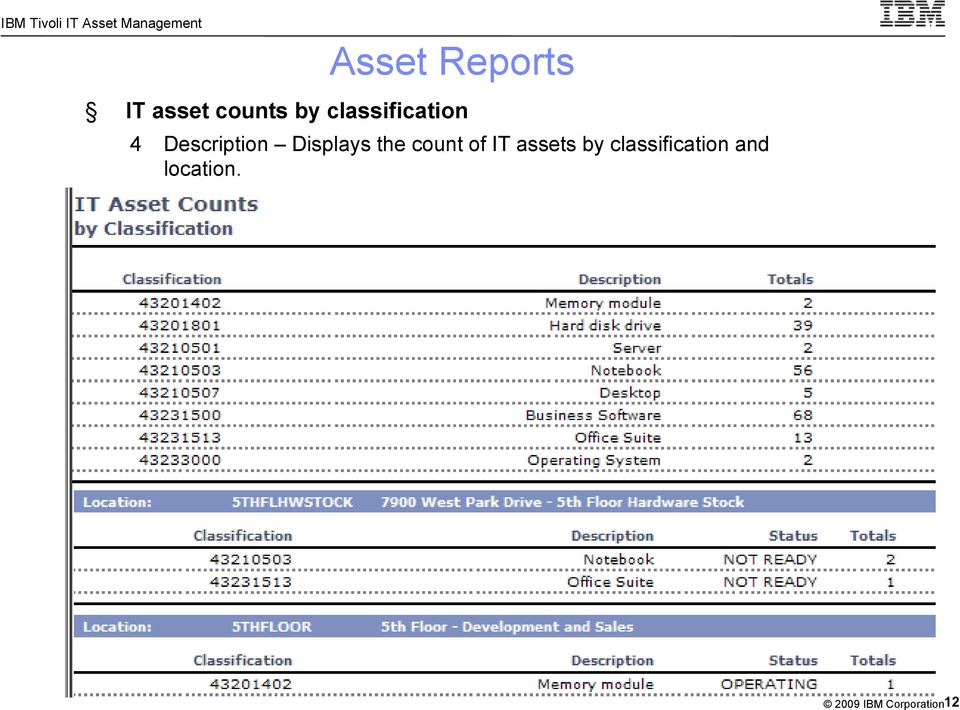Click the 'IT asset counts by classification' heading
Image resolution: width=960 pixels, height=710 pixels.
(296, 111)
